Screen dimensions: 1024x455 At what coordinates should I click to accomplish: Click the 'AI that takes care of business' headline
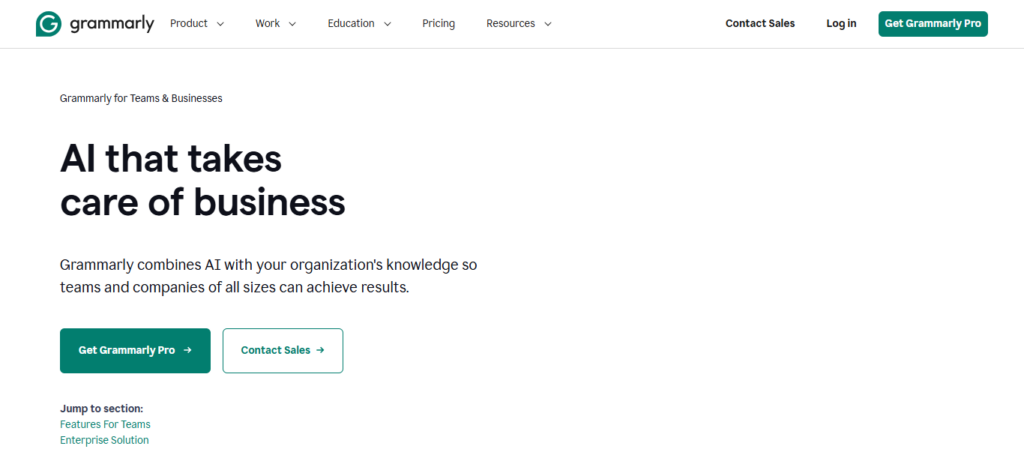pyautogui.click(x=202, y=180)
